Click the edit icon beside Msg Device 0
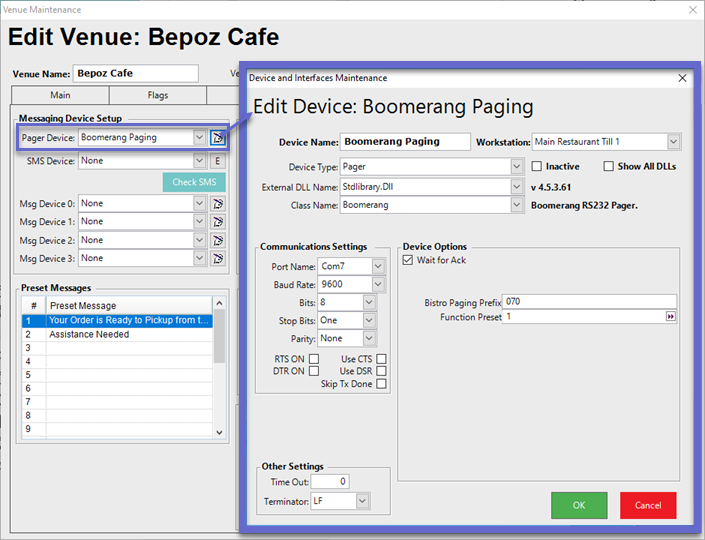The width and height of the screenshot is (705, 540). [x=218, y=203]
